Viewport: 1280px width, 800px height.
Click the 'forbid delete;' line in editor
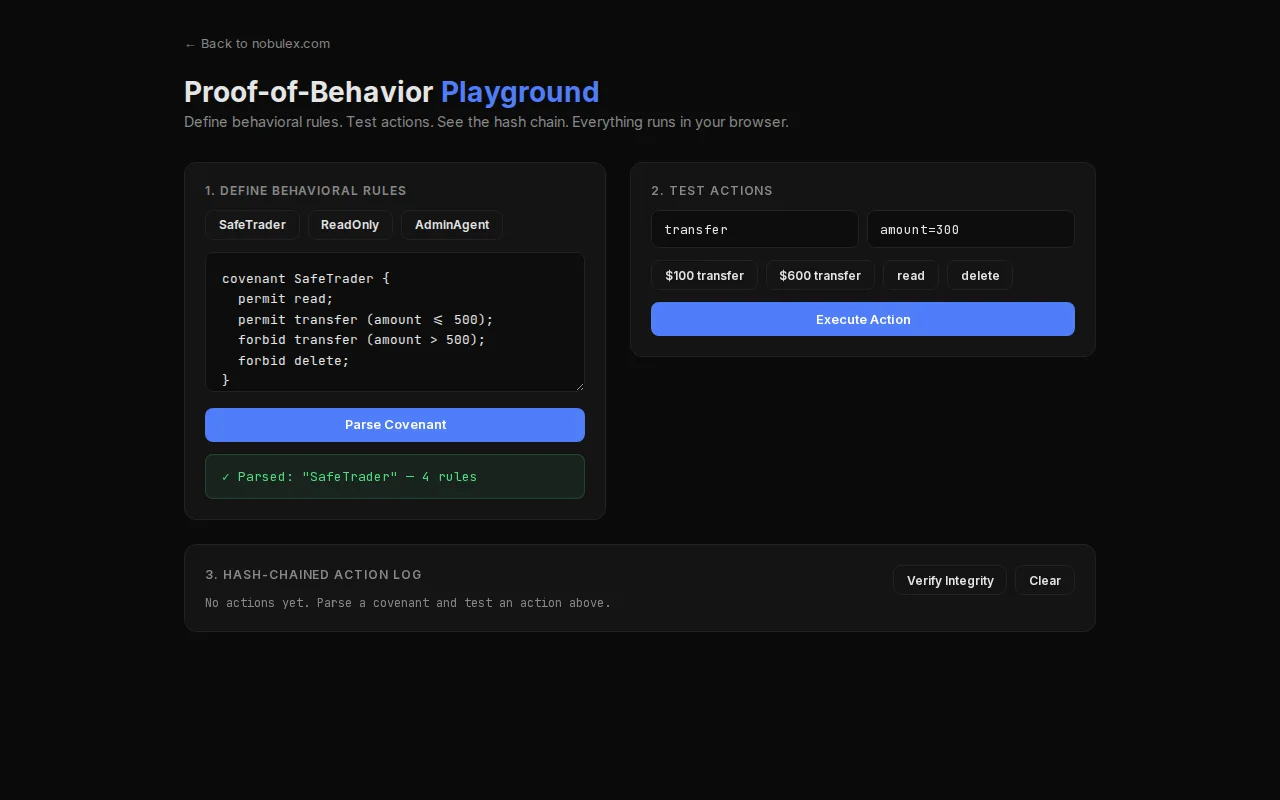[294, 360]
